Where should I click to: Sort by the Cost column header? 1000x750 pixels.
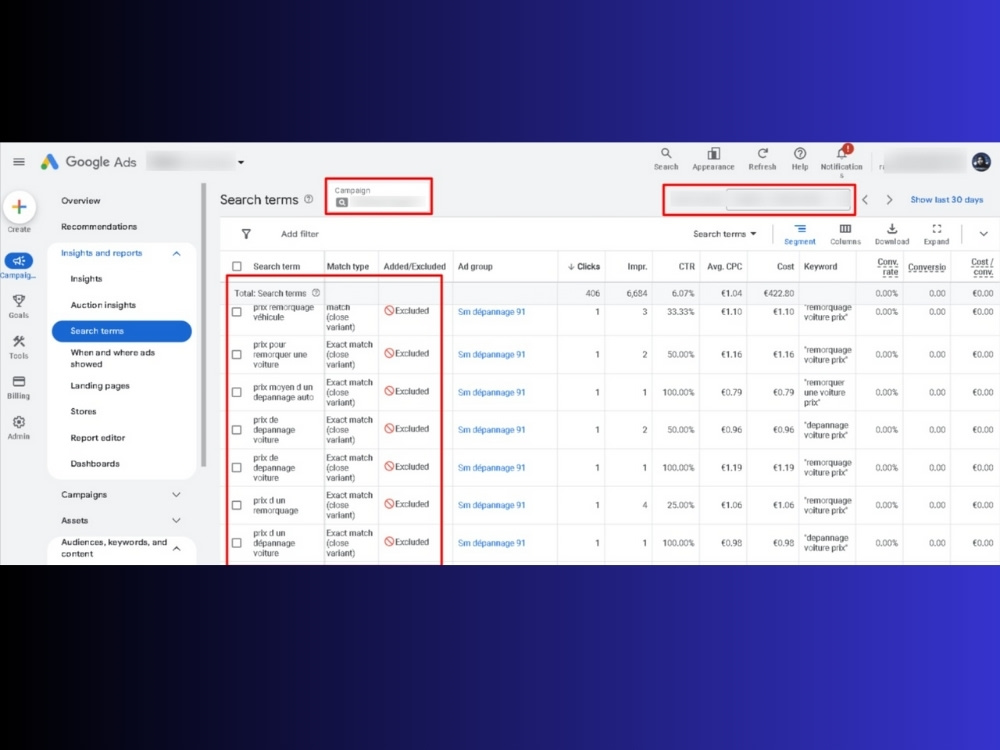pyautogui.click(x=785, y=267)
